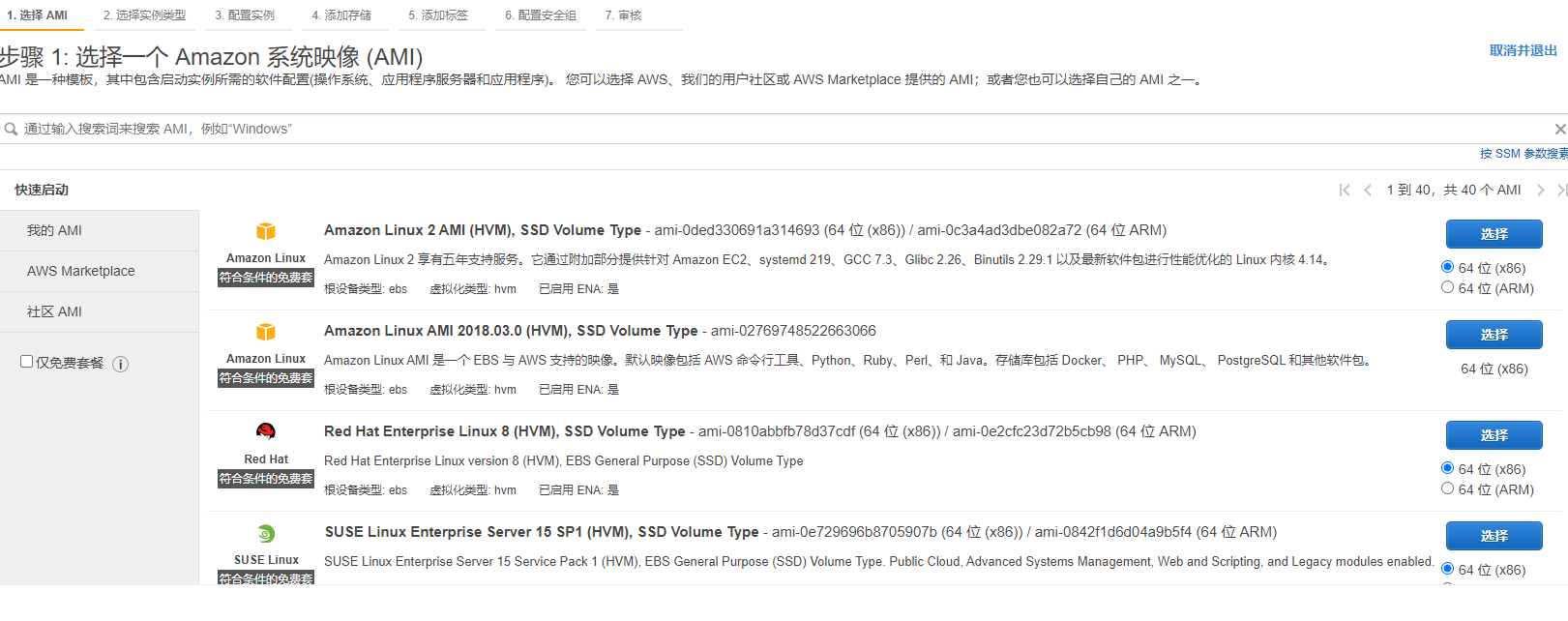Click 选择 button for Amazon Linux AMI 2018.03.0

1494,335
